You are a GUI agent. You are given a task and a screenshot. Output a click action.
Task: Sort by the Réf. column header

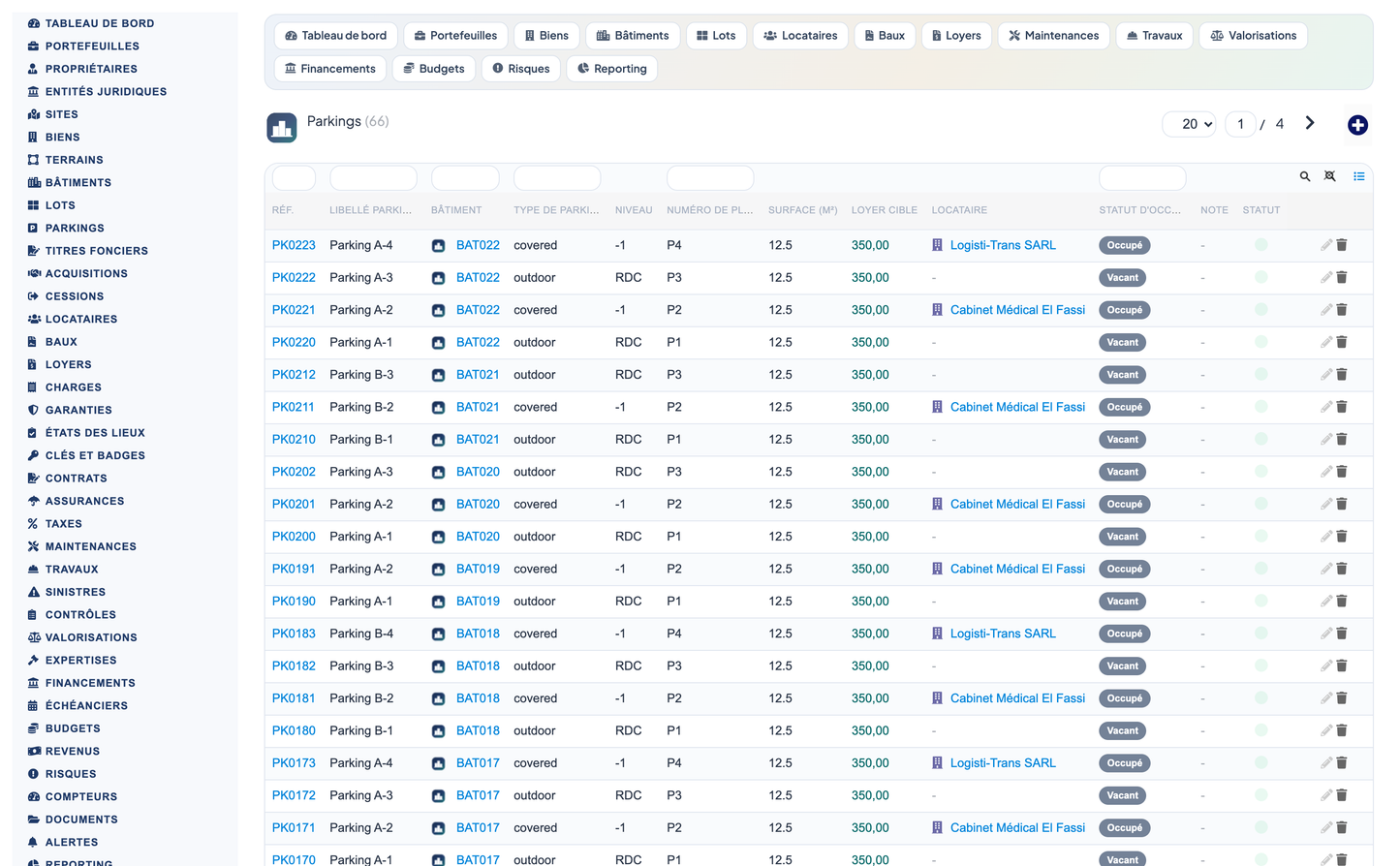coord(283,210)
